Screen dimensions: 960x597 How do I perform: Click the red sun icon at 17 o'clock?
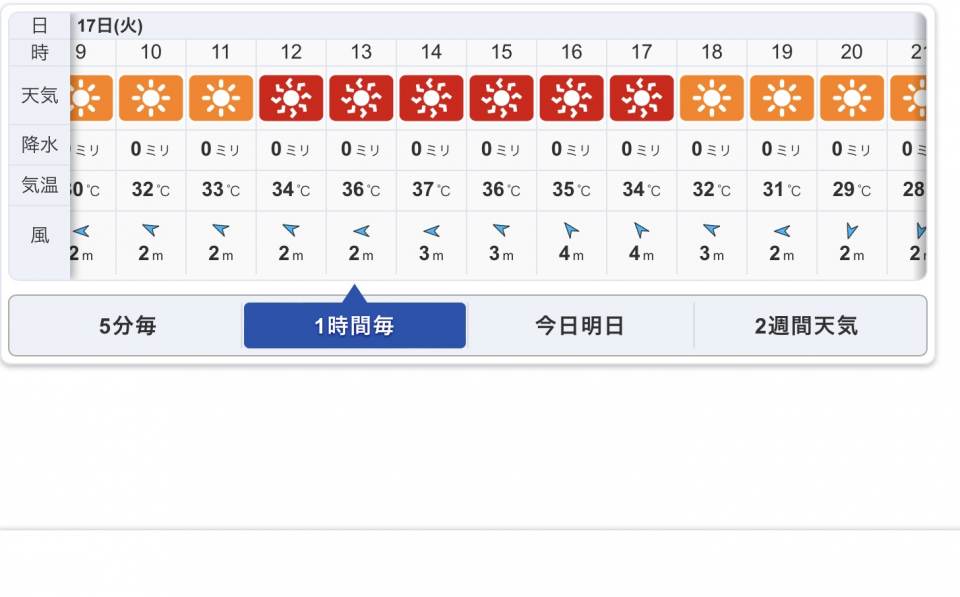[641, 98]
